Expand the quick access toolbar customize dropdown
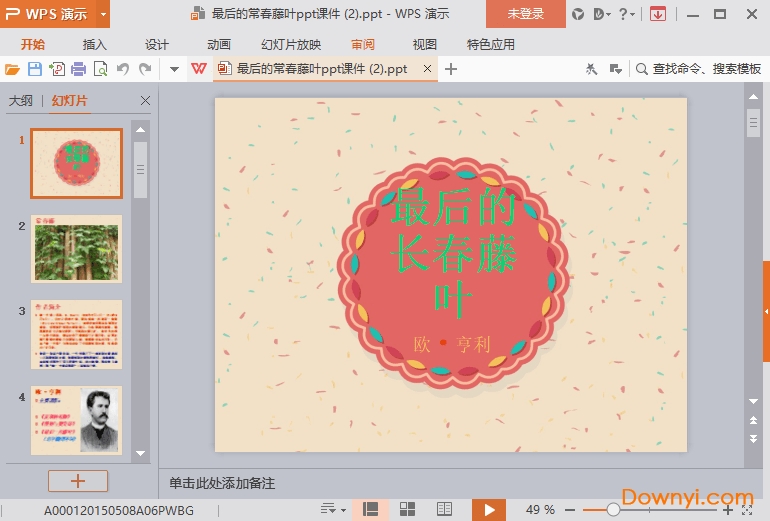Image resolution: width=770 pixels, height=521 pixels. pyautogui.click(x=174, y=69)
